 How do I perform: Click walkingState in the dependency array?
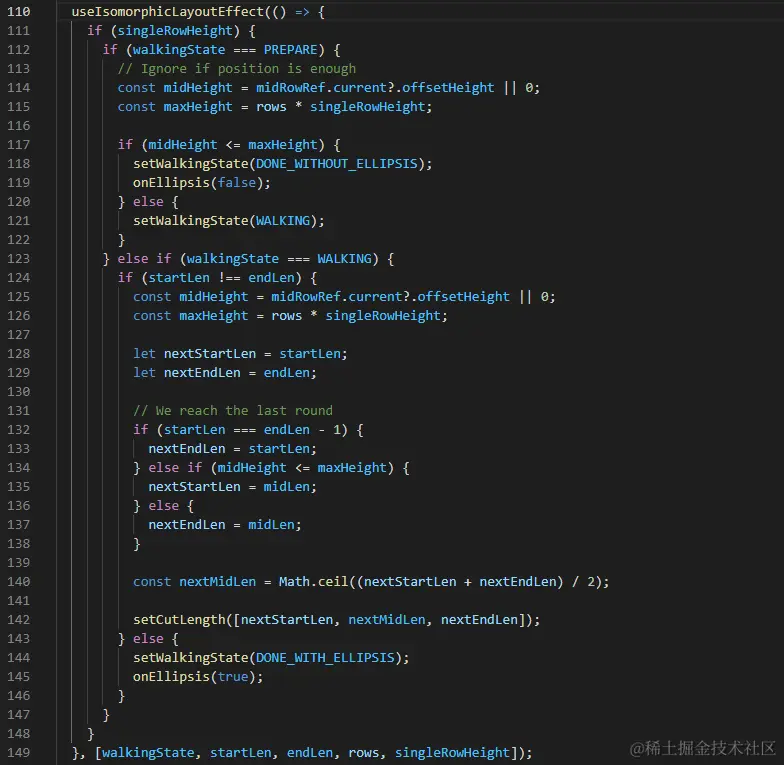(x=148, y=752)
